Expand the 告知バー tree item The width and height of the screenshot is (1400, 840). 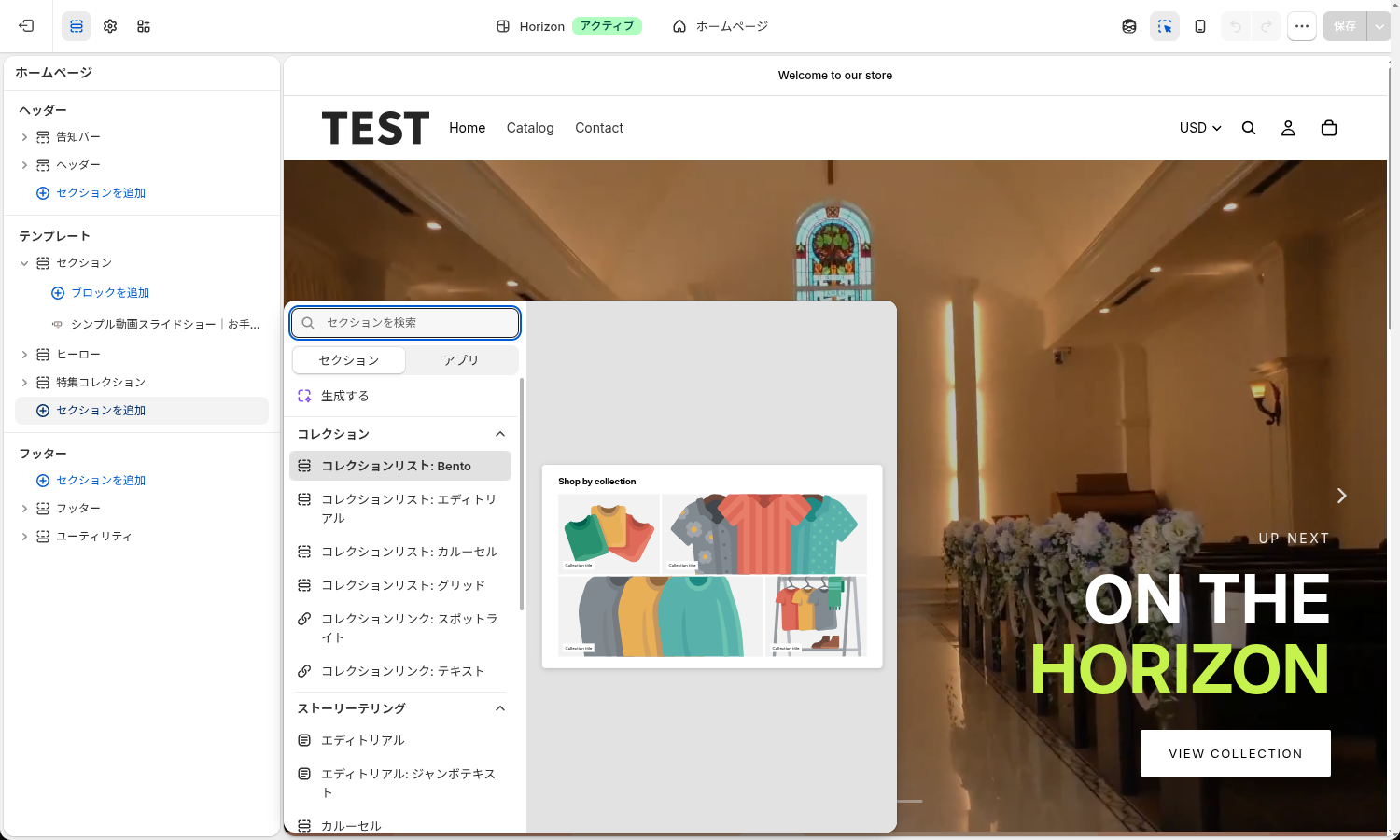tap(24, 137)
